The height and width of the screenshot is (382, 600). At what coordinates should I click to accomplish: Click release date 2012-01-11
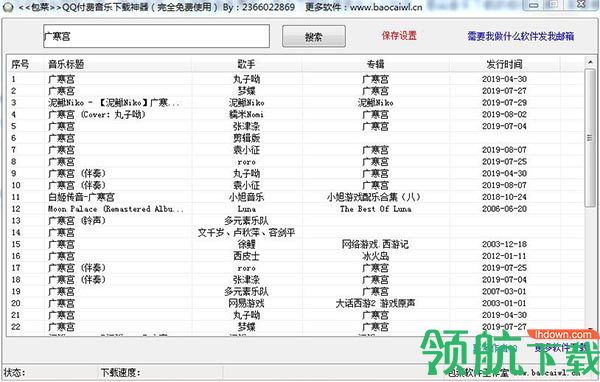click(504, 256)
